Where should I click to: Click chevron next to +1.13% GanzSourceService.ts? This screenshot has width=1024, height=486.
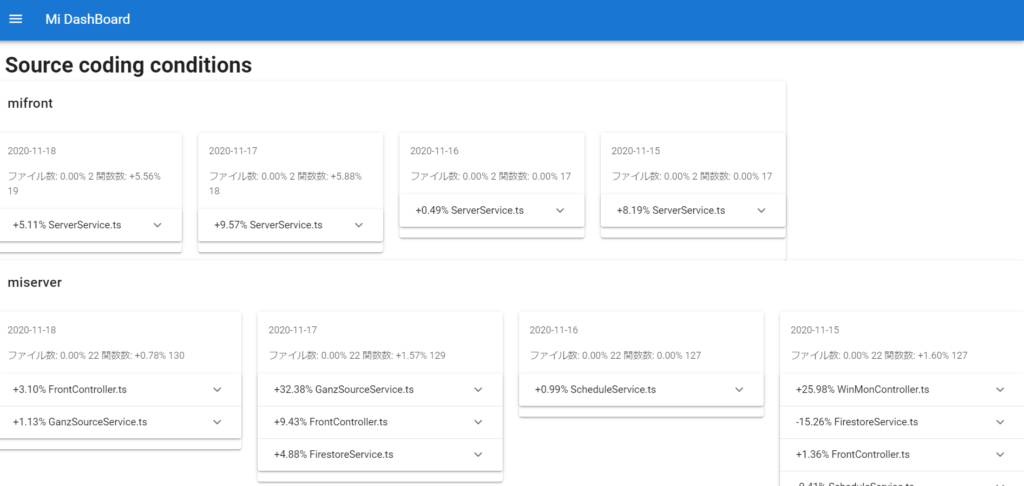[x=217, y=422]
